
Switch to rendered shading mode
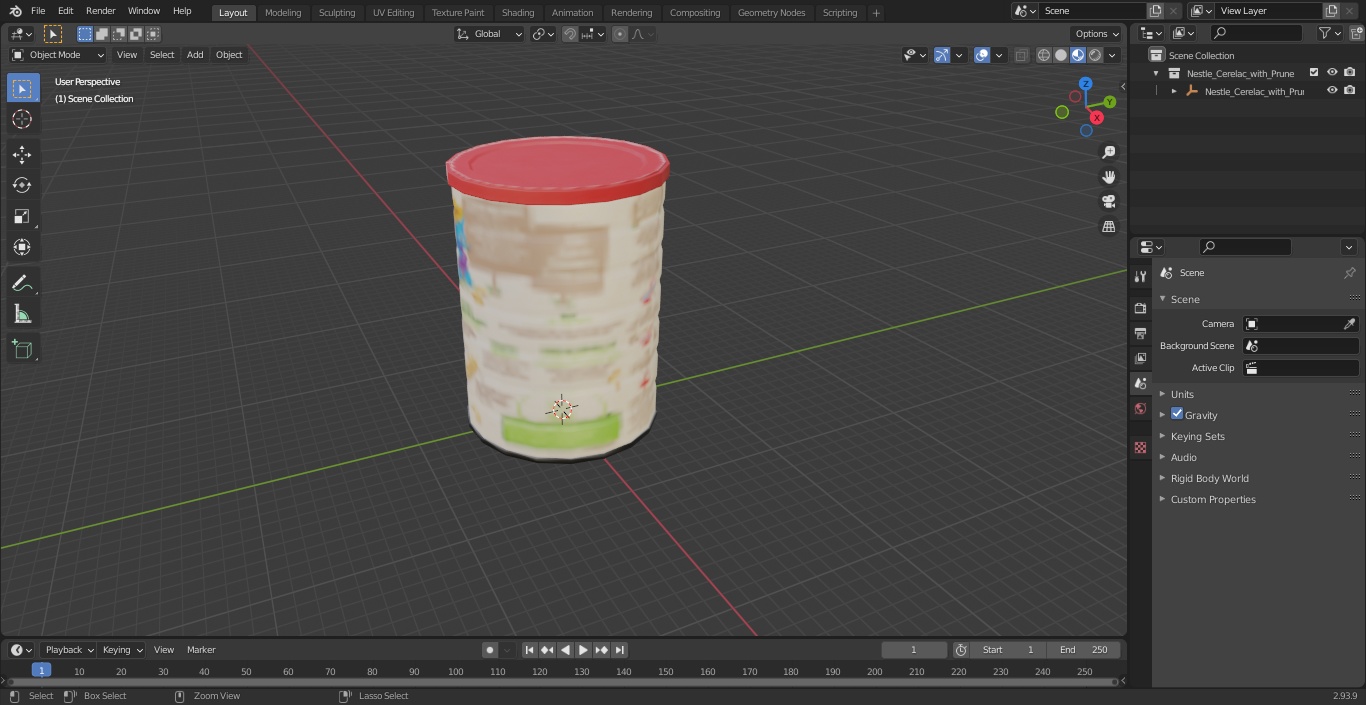(1095, 55)
